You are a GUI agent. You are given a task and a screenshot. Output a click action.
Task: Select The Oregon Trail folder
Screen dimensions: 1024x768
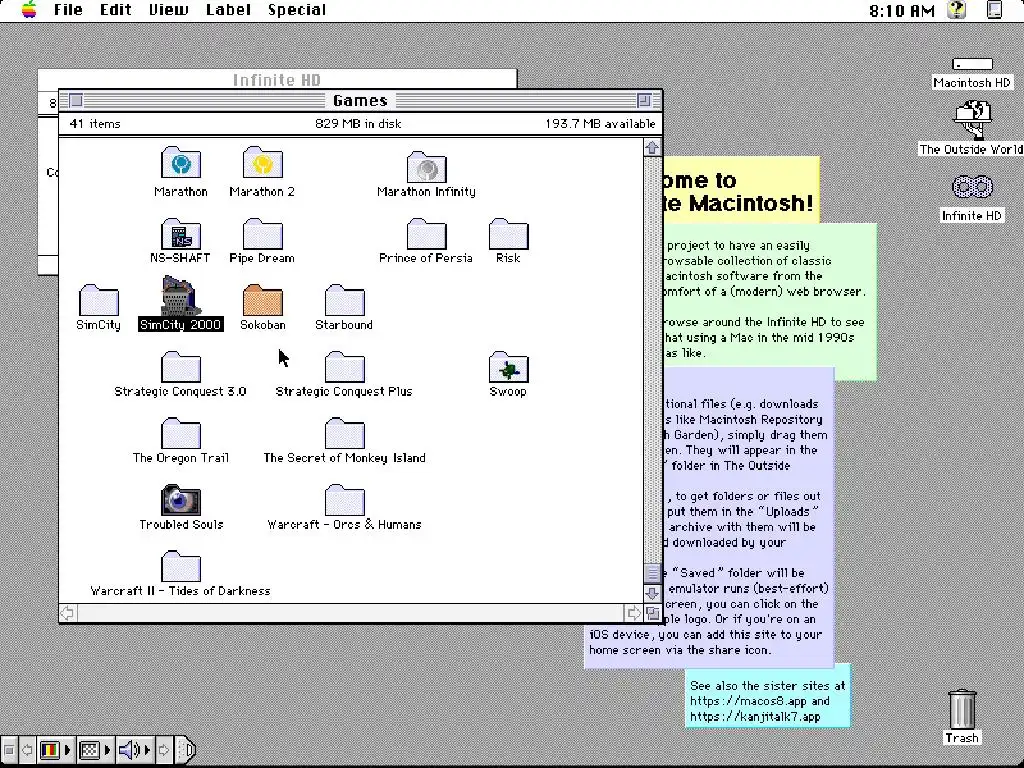tap(181, 434)
